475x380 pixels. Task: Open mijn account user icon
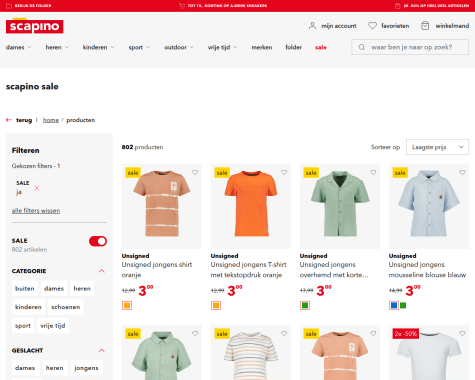(312, 26)
